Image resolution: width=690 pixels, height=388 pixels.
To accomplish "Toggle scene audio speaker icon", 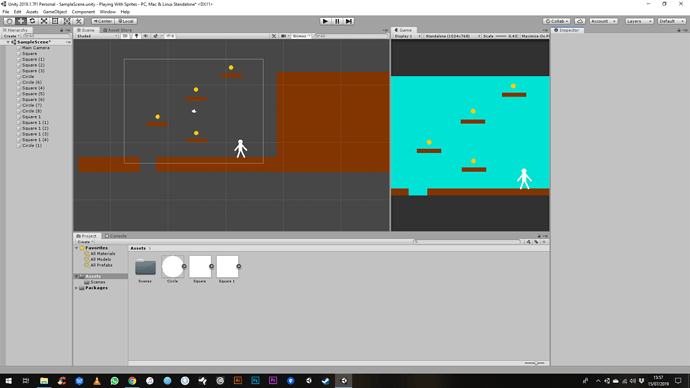I will tap(146, 36).
